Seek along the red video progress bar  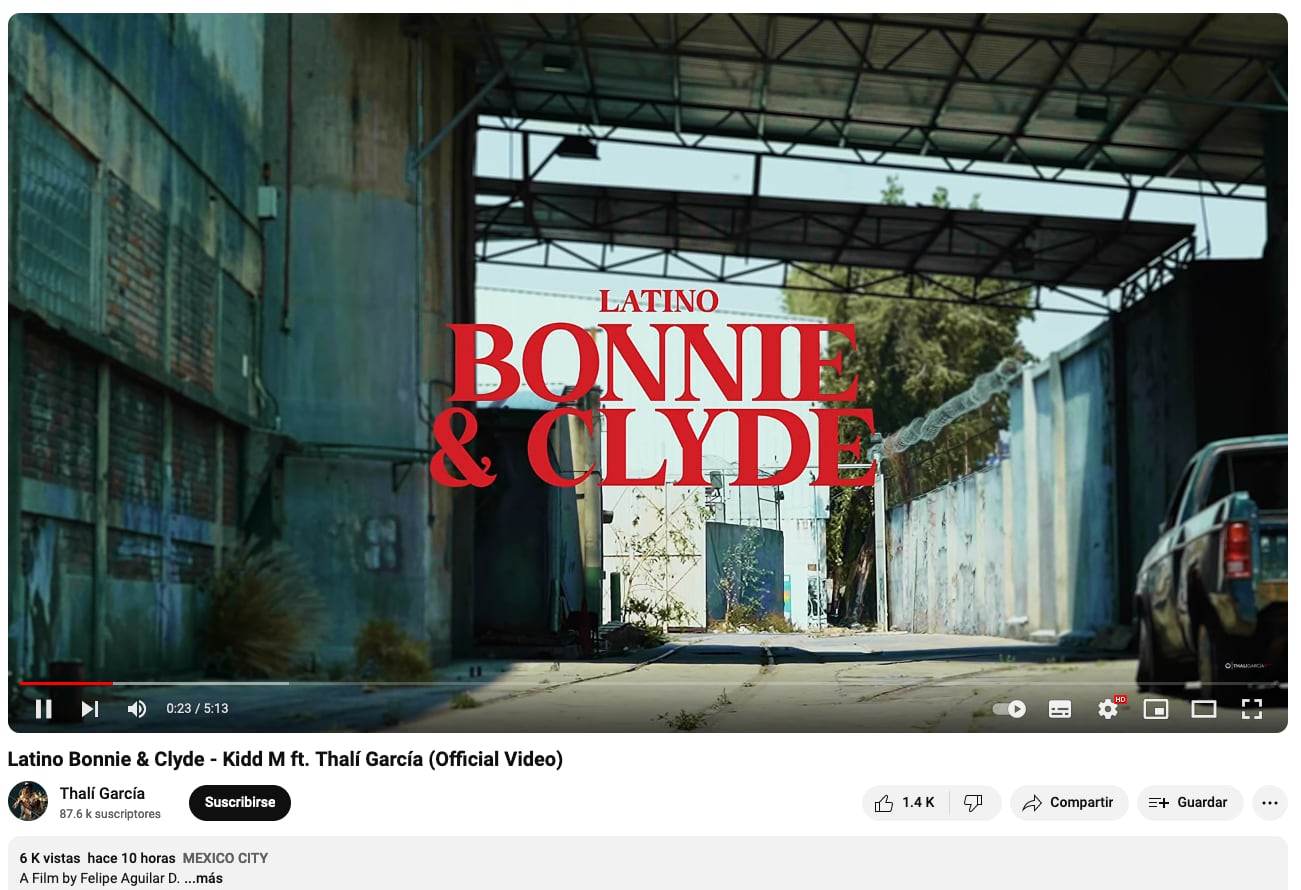coord(648,683)
